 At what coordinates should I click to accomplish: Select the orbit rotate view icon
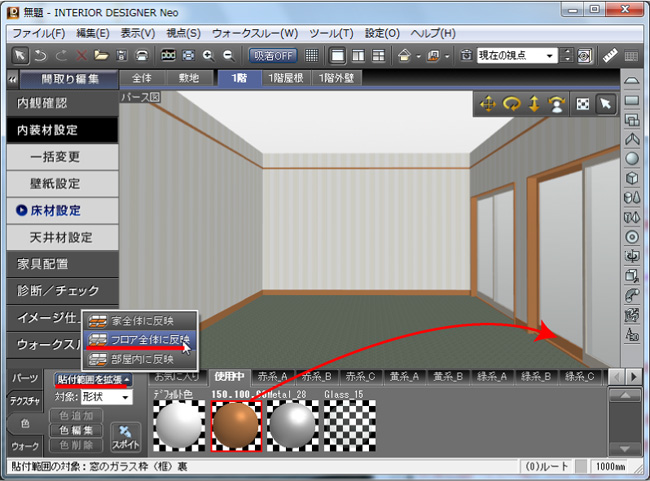pos(512,104)
